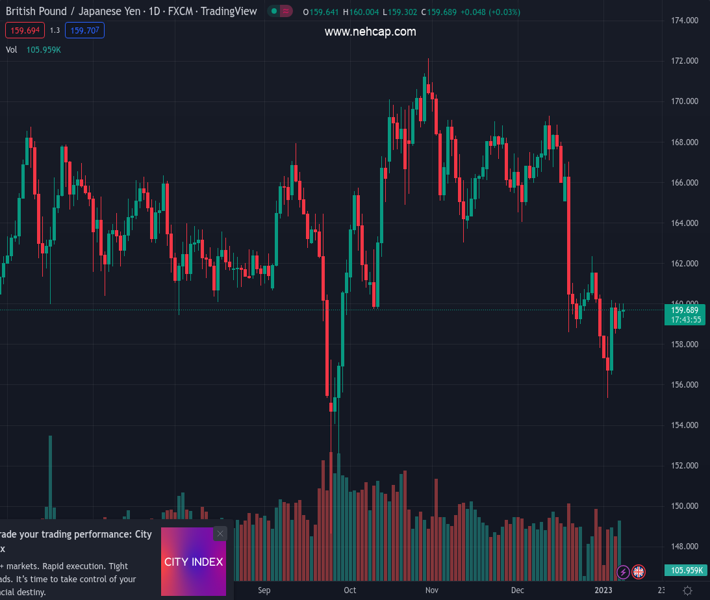Click the blue buy price 159.707
This screenshot has height=600, width=710.
point(85,31)
